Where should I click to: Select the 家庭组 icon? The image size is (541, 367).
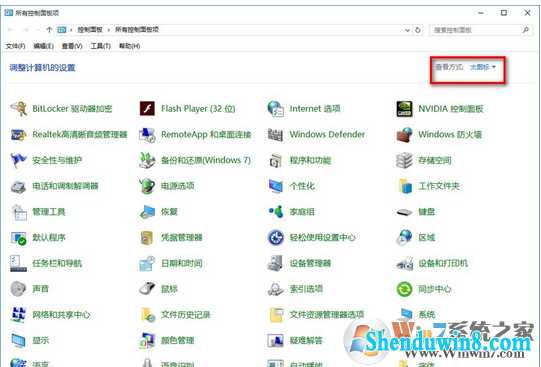[276, 212]
